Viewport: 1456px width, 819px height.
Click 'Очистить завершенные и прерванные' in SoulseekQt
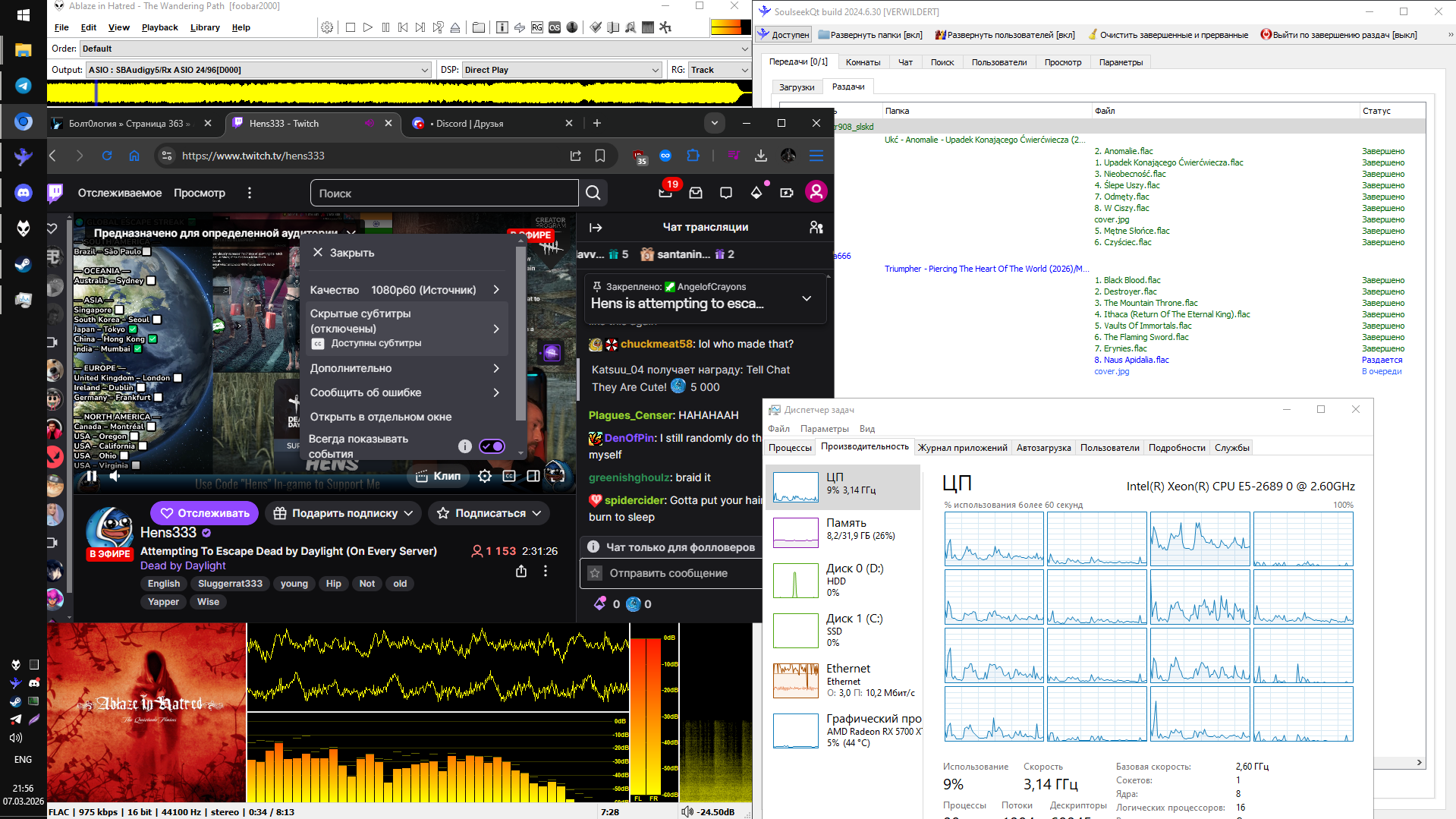[1168, 35]
